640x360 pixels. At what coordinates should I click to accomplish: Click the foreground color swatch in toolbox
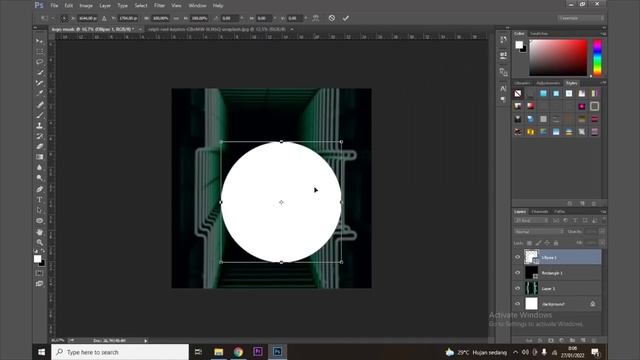click(37, 259)
